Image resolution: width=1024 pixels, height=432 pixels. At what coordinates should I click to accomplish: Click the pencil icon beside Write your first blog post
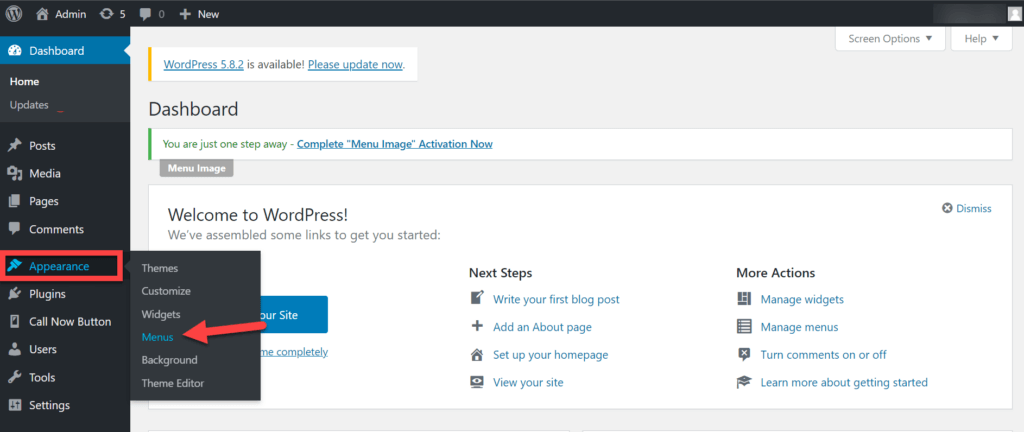(x=477, y=299)
